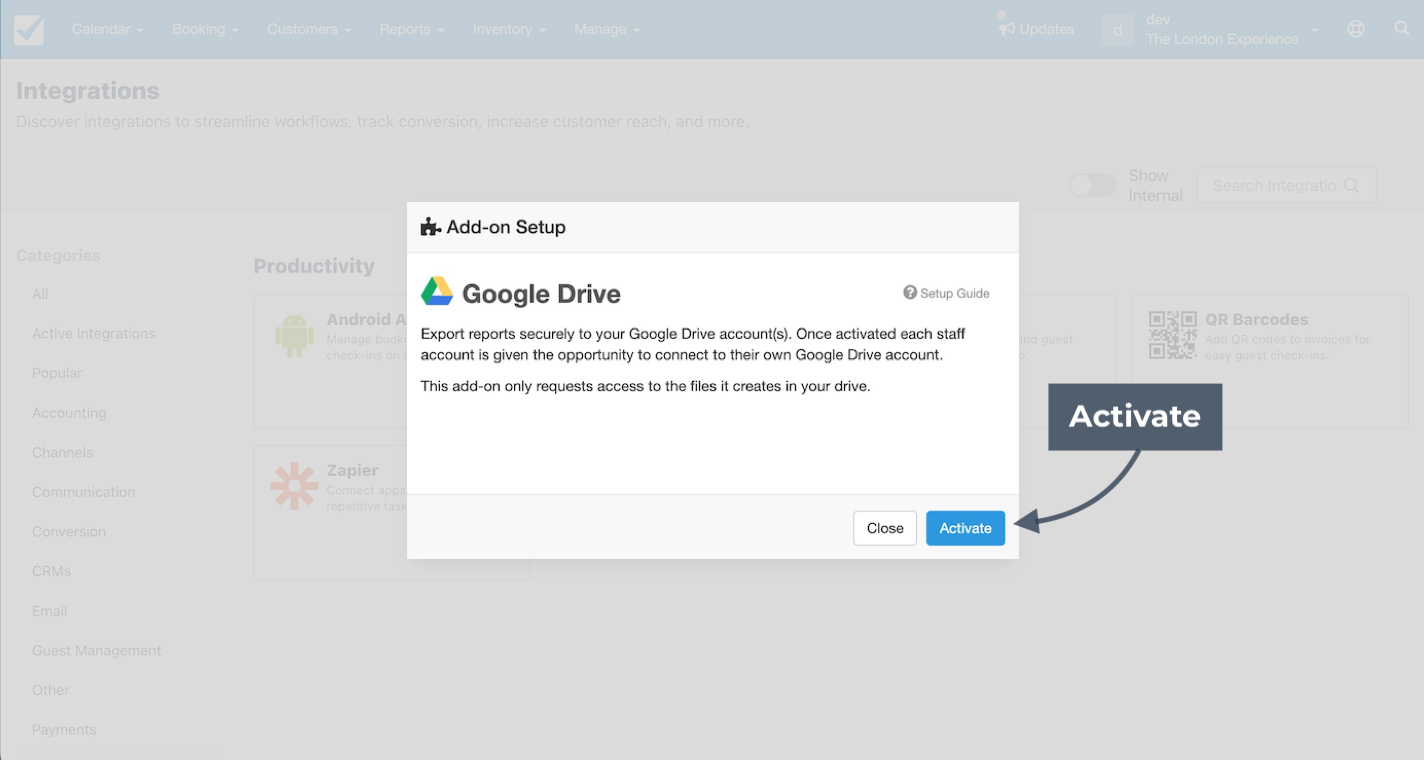Open the Booking dropdown menu

coord(205,30)
